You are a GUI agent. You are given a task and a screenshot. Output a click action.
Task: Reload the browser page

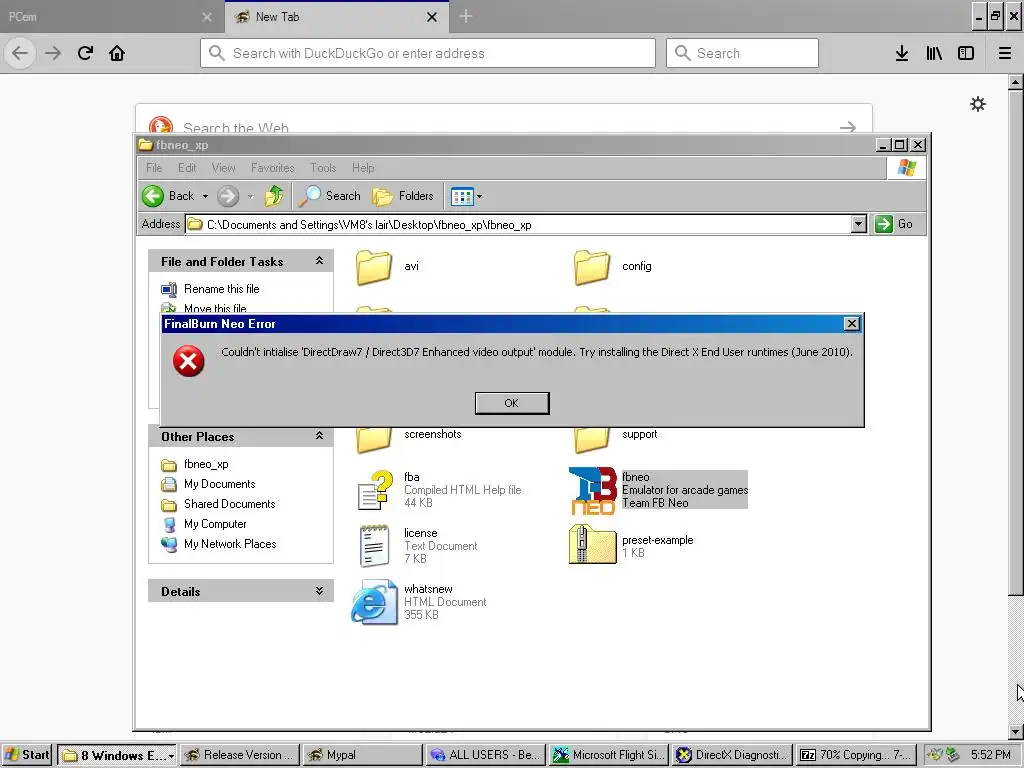coord(85,53)
